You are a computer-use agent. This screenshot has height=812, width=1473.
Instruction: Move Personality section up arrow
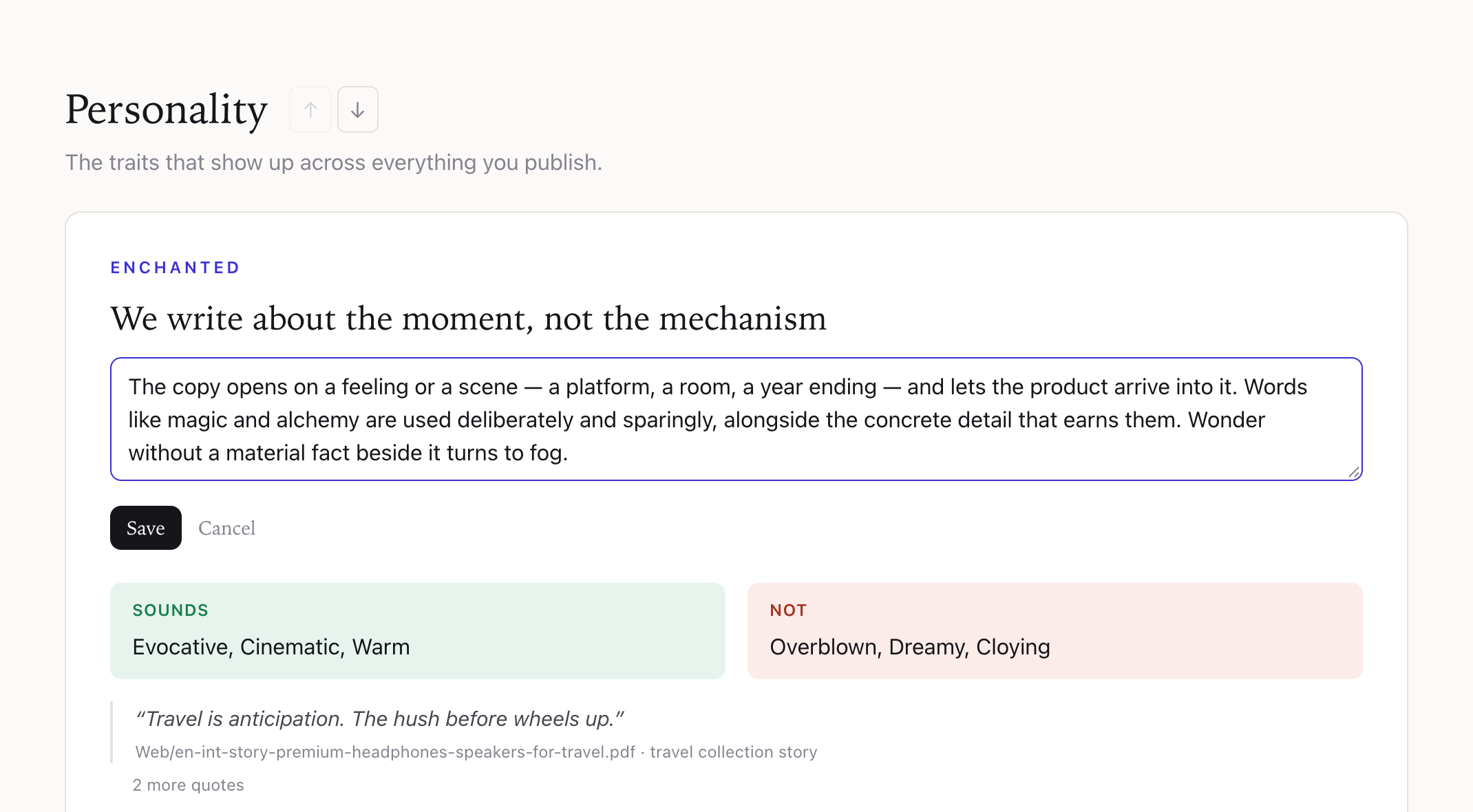pos(310,109)
